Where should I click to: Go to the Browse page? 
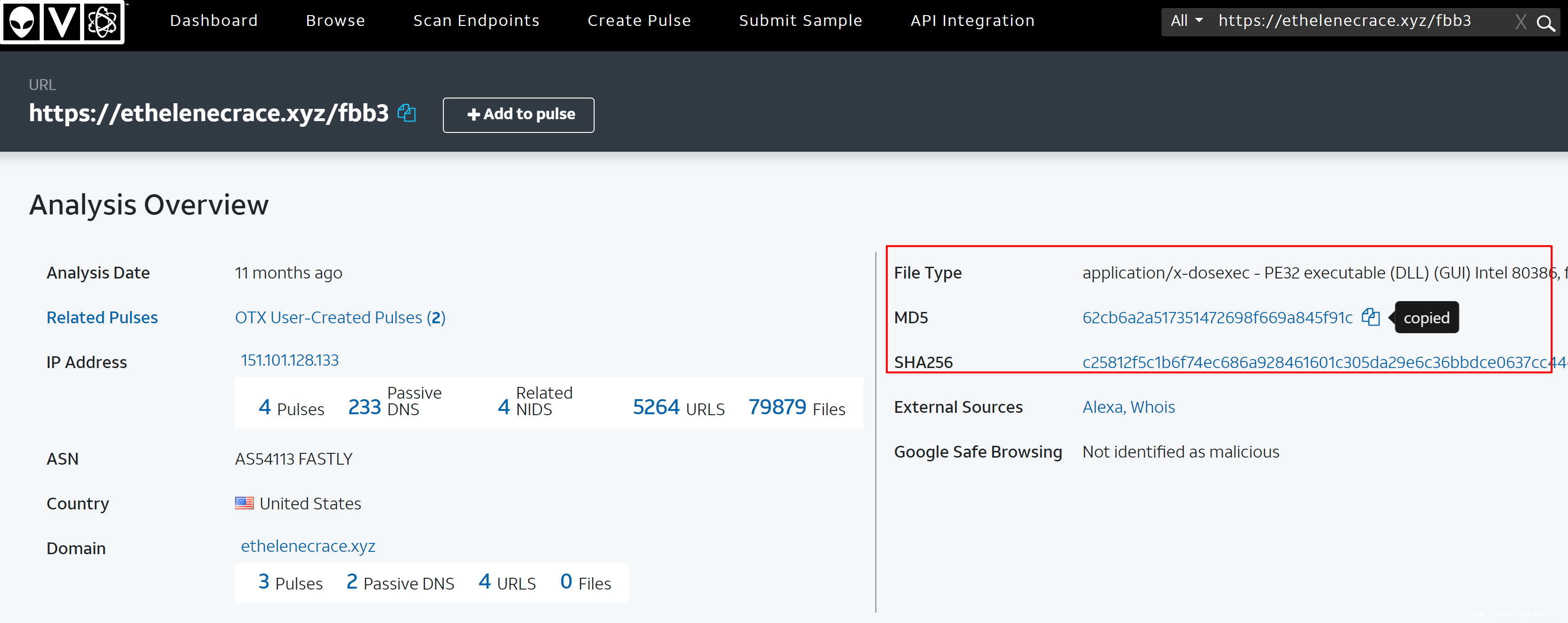pos(335,21)
